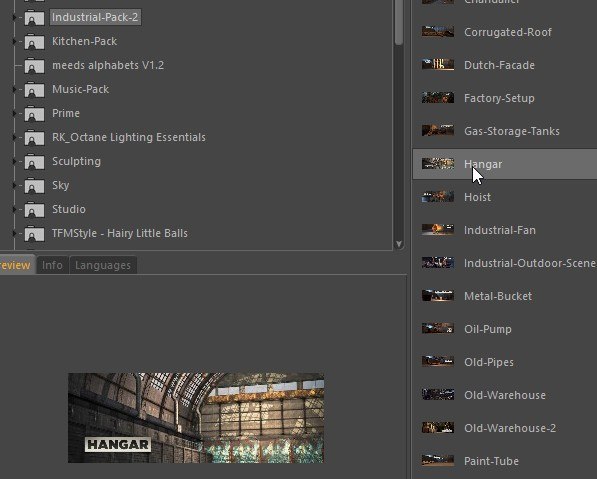Expand the Kitchen-Pack tree node
The width and height of the screenshot is (597, 479).
point(14,42)
